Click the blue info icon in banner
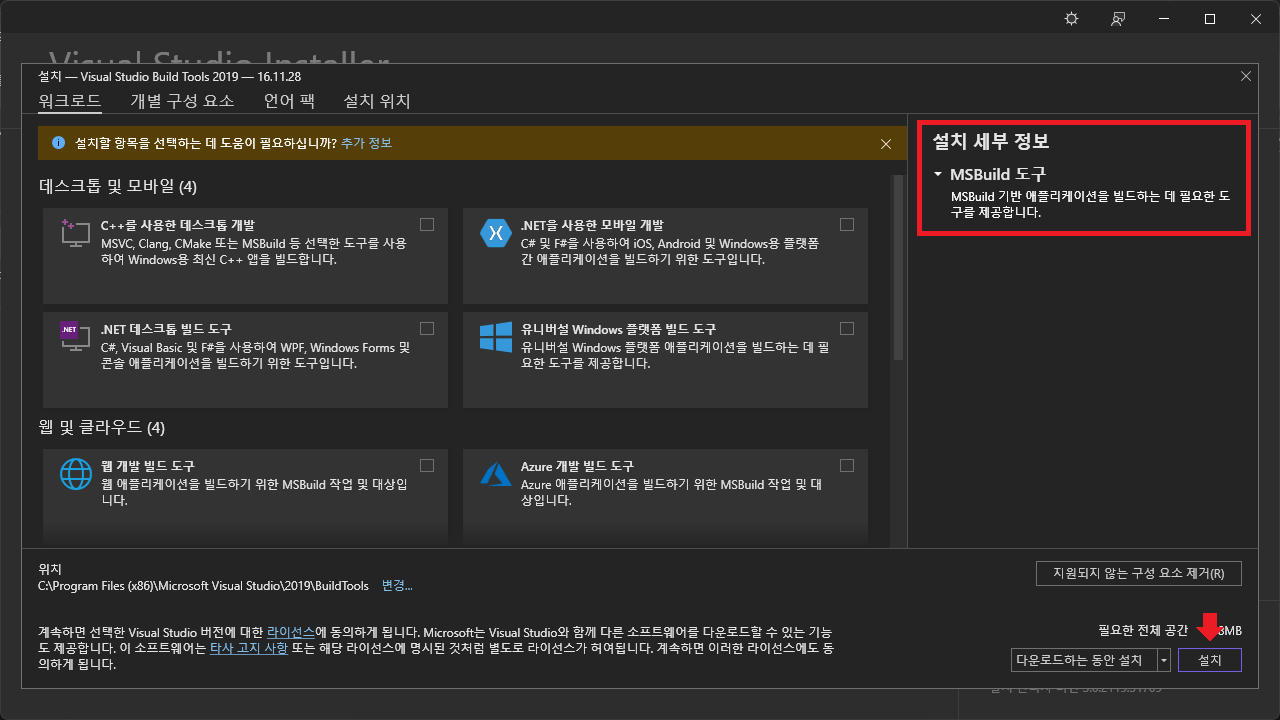The image size is (1280, 720). (58, 143)
